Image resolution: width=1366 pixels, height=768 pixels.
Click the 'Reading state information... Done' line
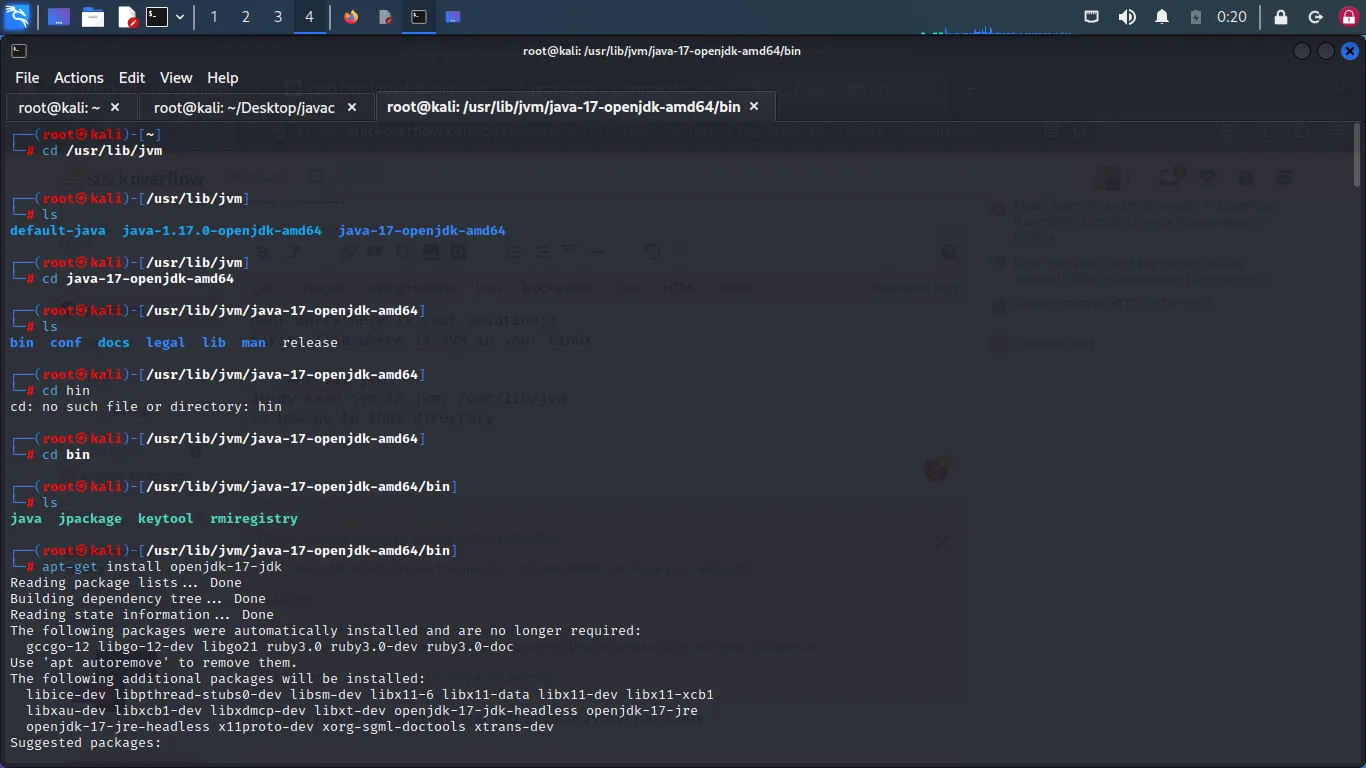(142, 615)
